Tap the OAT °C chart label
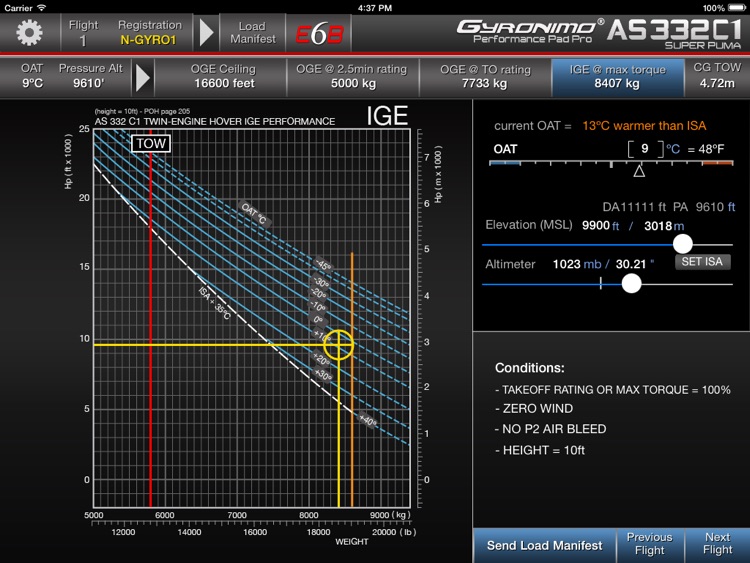750x563 pixels. 254,213
